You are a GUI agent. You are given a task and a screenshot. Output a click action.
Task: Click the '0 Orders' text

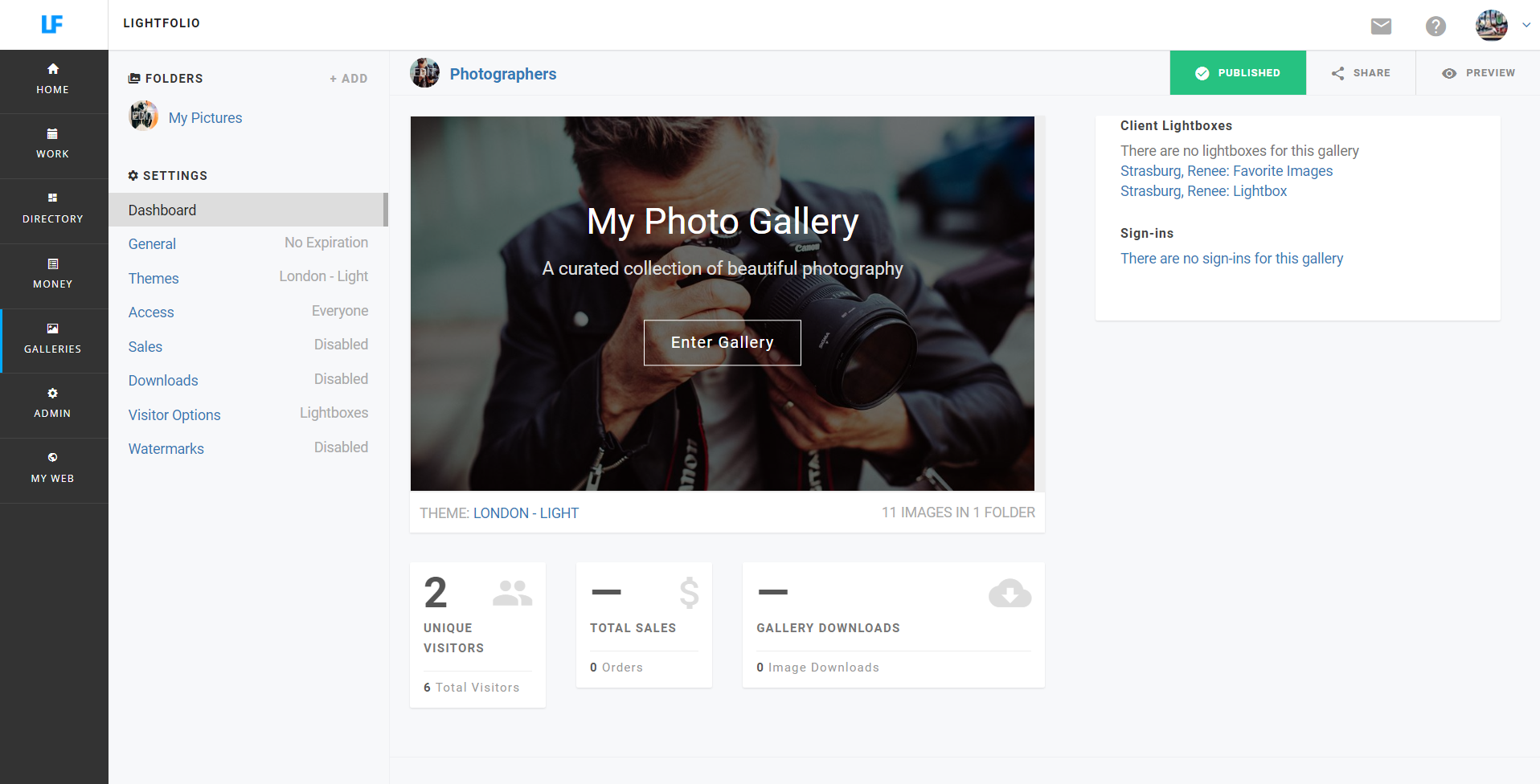(x=616, y=668)
